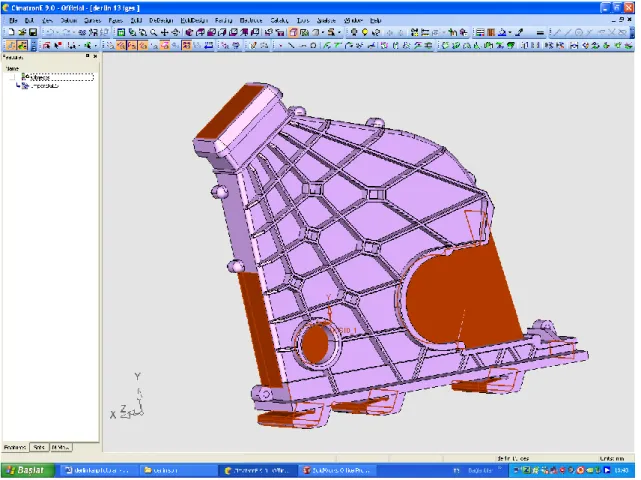Select the Line sketch tool
The width and height of the screenshot is (641, 480).
(291, 45)
